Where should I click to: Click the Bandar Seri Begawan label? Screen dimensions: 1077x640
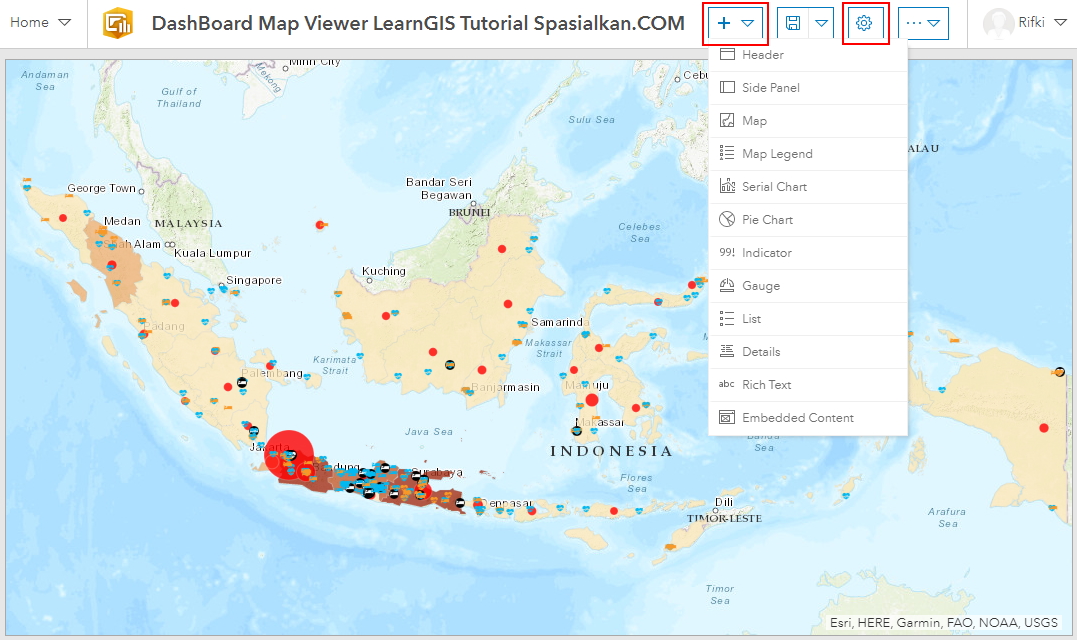pyautogui.click(x=439, y=188)
